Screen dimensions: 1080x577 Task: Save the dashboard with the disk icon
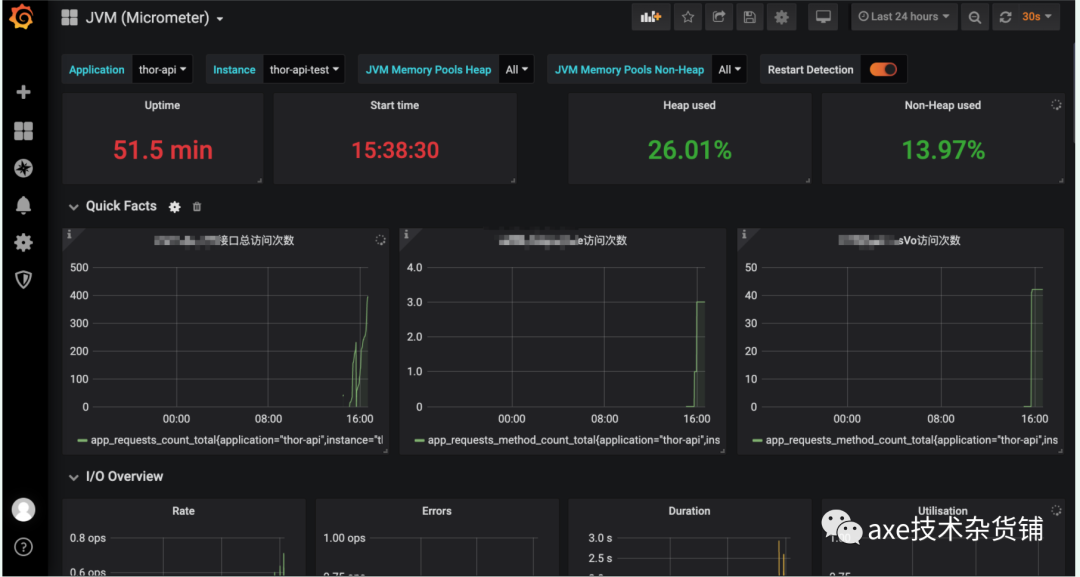pyautogui.click(x=750, y=17)
